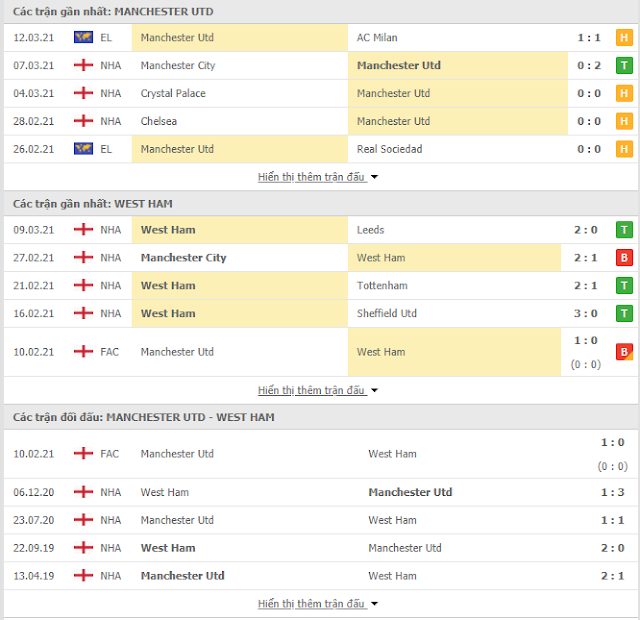Click the England flag in the 09.03.21 row

tap(83, 229)
